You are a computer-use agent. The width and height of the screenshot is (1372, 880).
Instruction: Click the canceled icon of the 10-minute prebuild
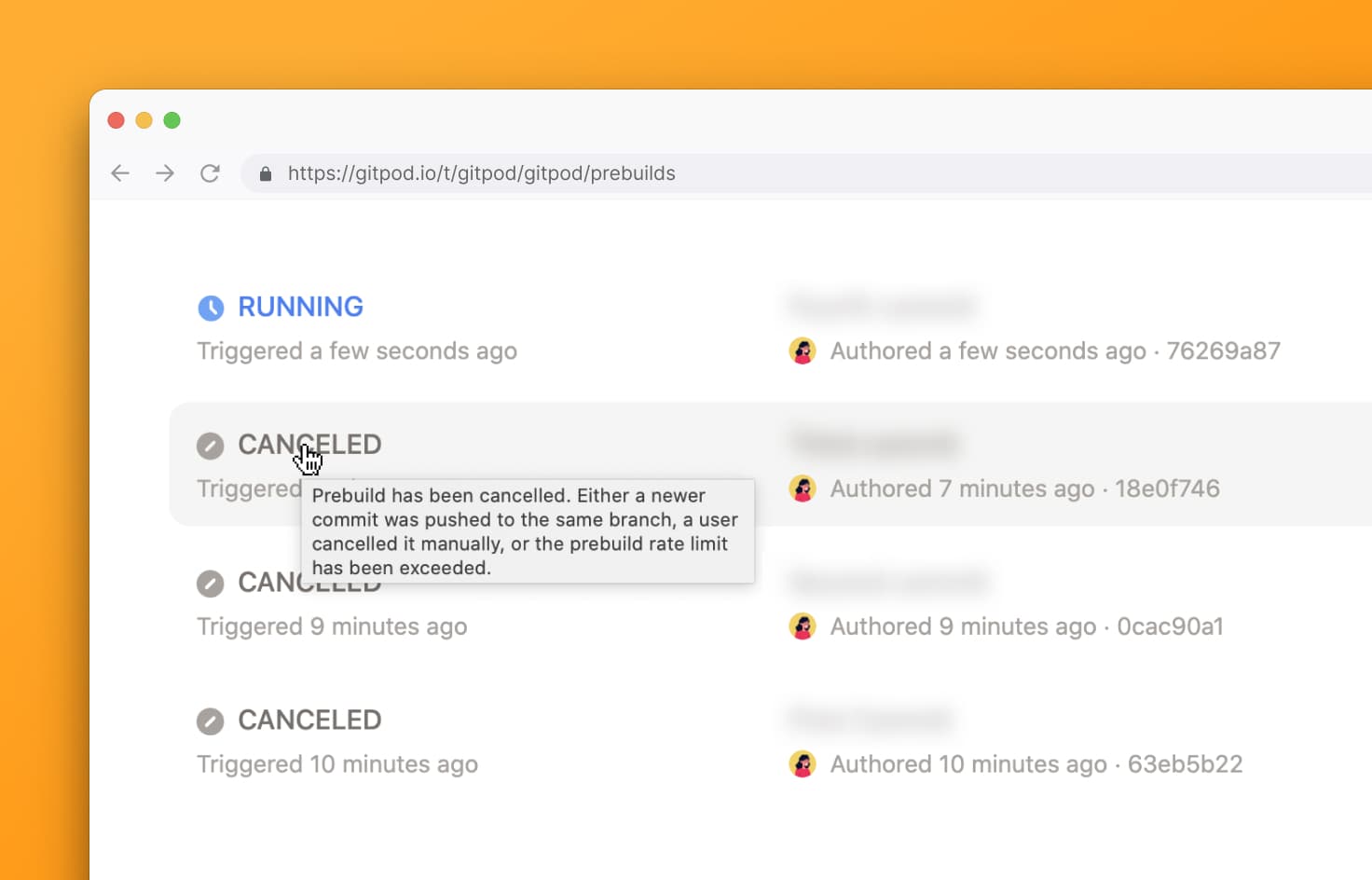(211, 721)
